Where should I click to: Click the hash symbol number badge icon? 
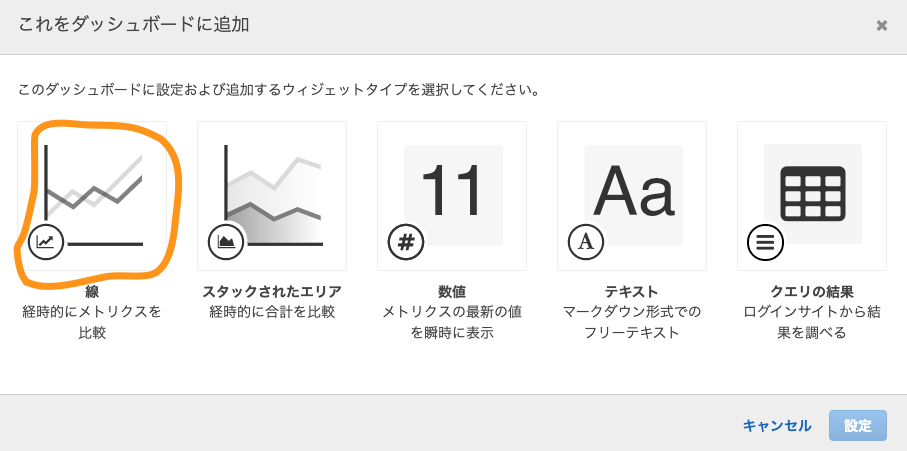point(405,242)
